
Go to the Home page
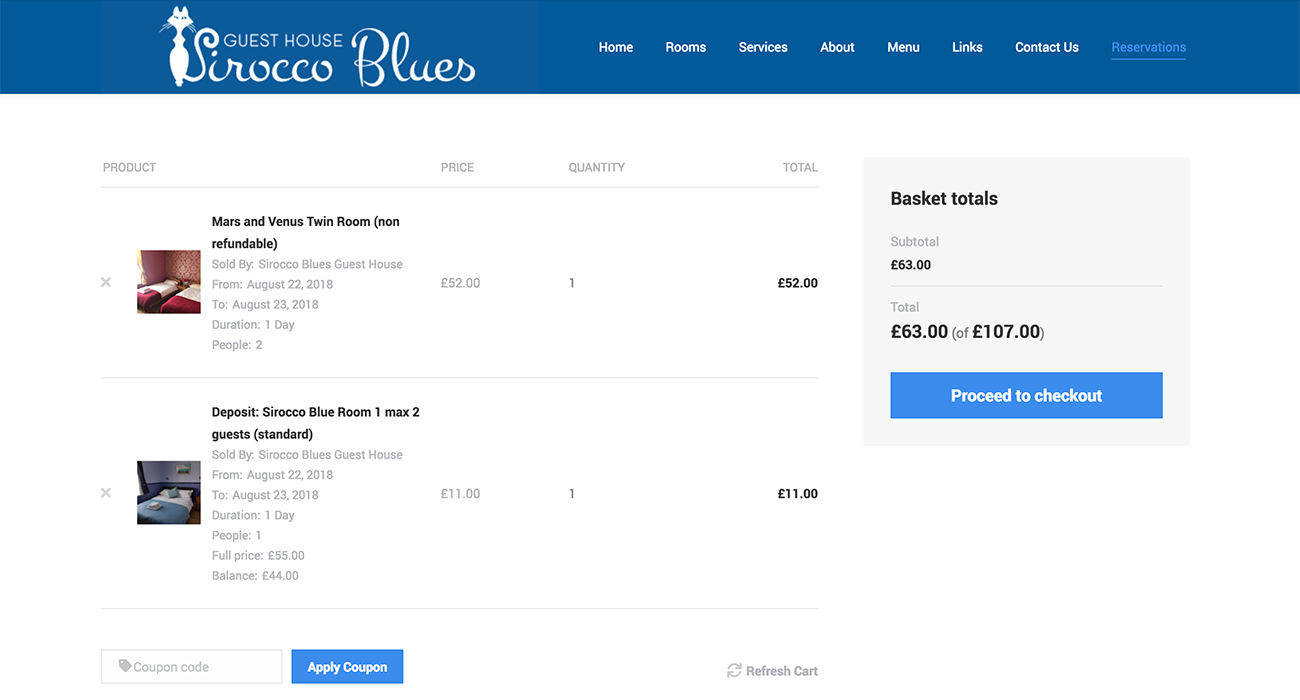tap(615, 47)
